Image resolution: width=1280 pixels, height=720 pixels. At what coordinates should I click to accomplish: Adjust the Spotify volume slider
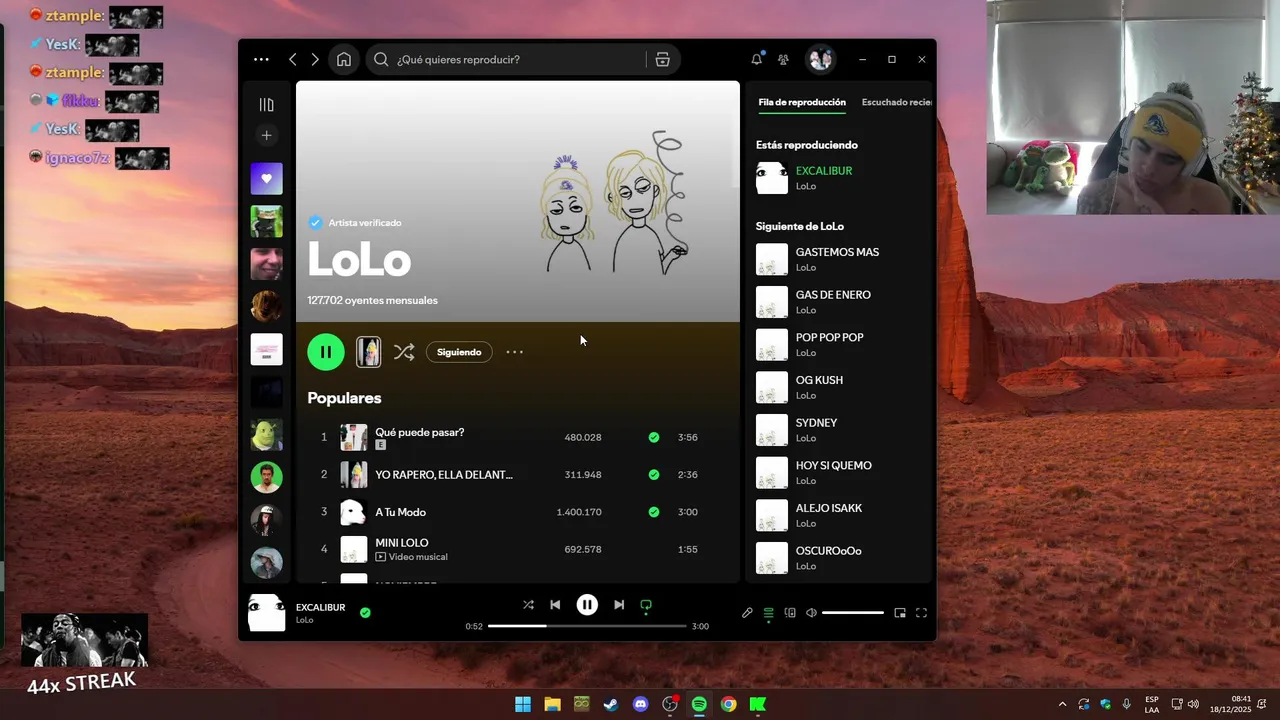853,613
